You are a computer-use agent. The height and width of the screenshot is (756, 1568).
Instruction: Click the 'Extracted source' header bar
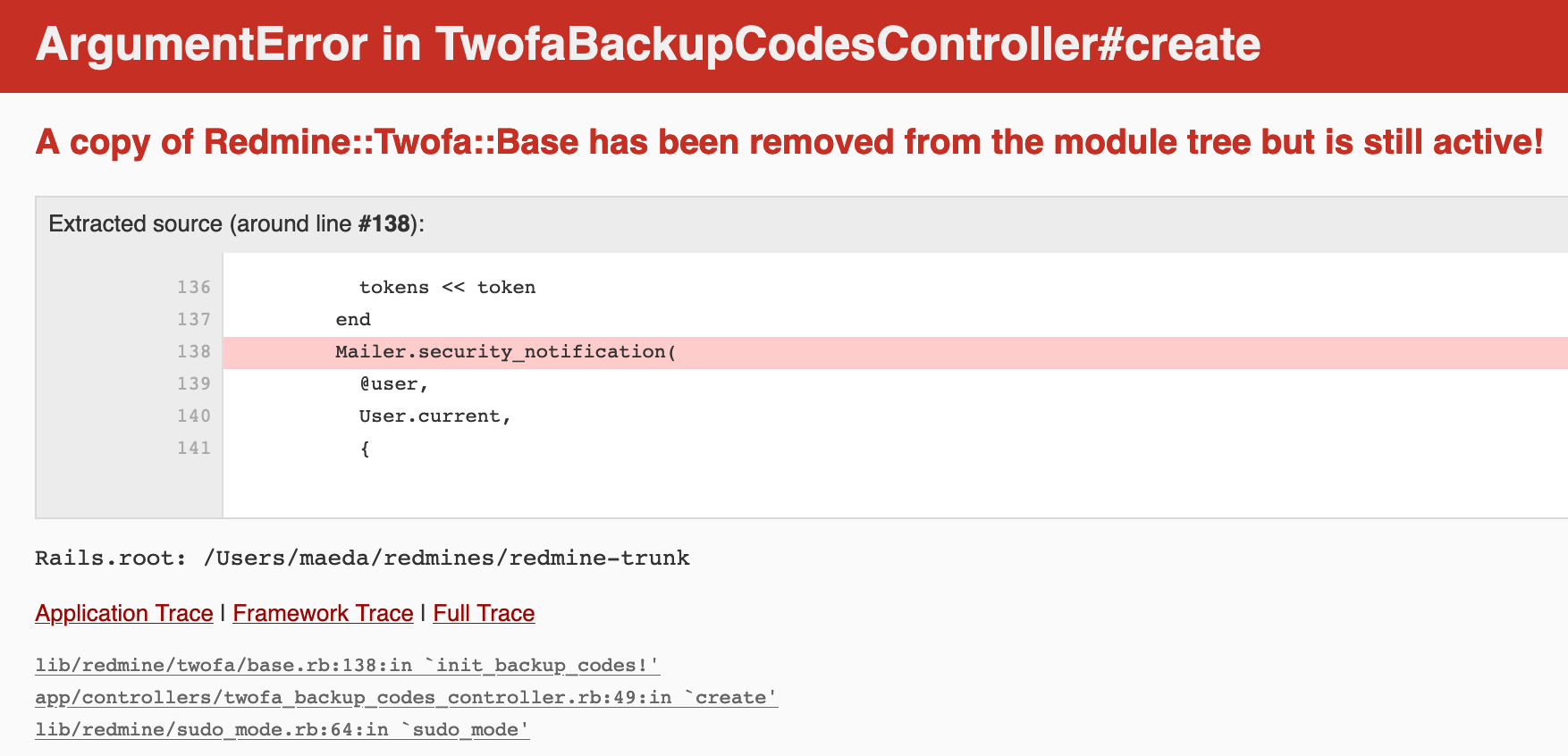tap(802, 224)
